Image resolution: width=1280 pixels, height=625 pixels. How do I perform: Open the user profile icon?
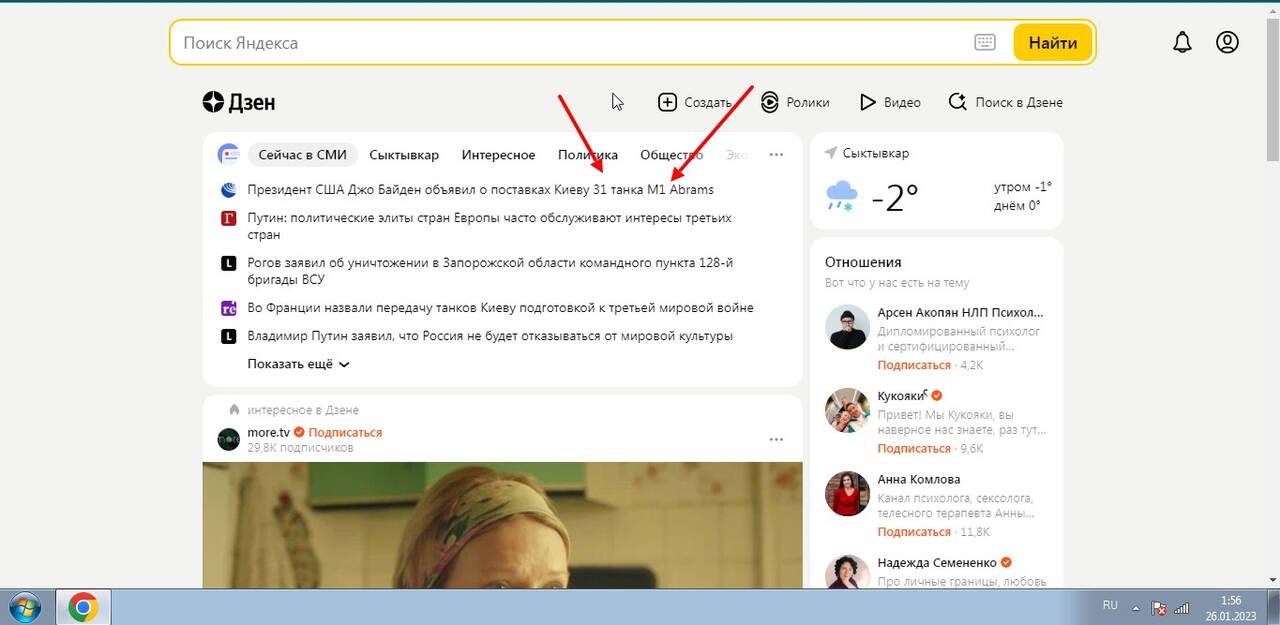pyautogui.click(x=1227, y=42)
